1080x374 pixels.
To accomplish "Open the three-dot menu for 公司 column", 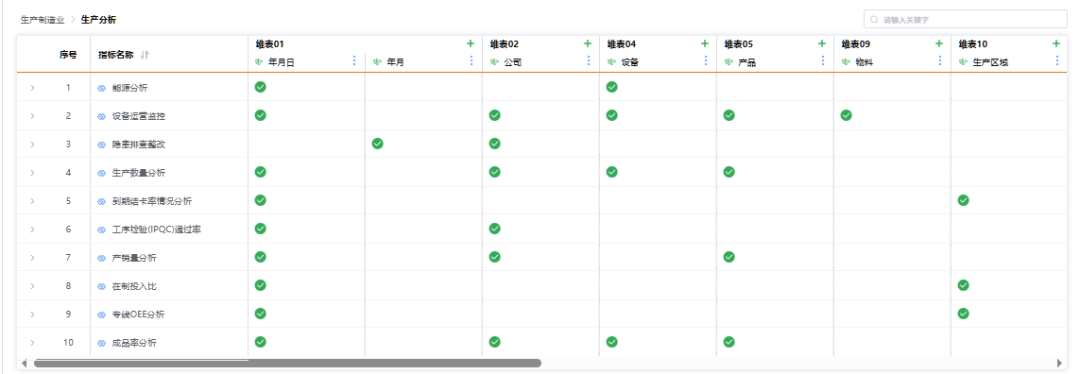I will 589,61.
